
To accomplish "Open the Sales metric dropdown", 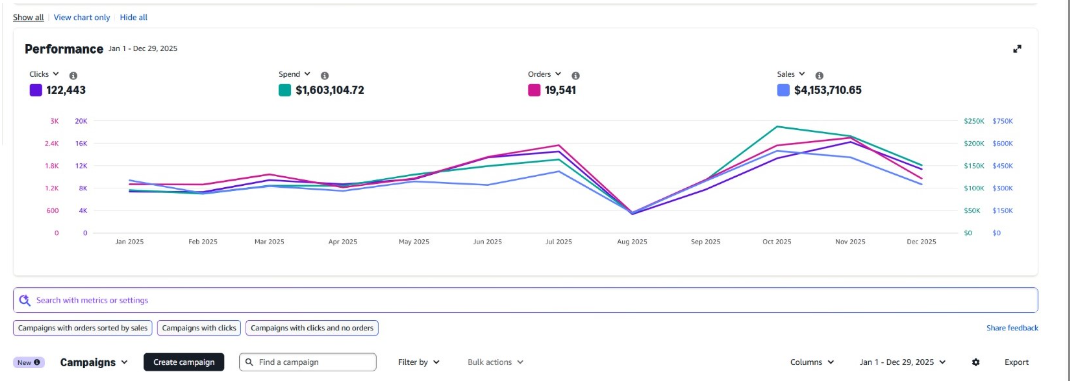I will 791,74.
